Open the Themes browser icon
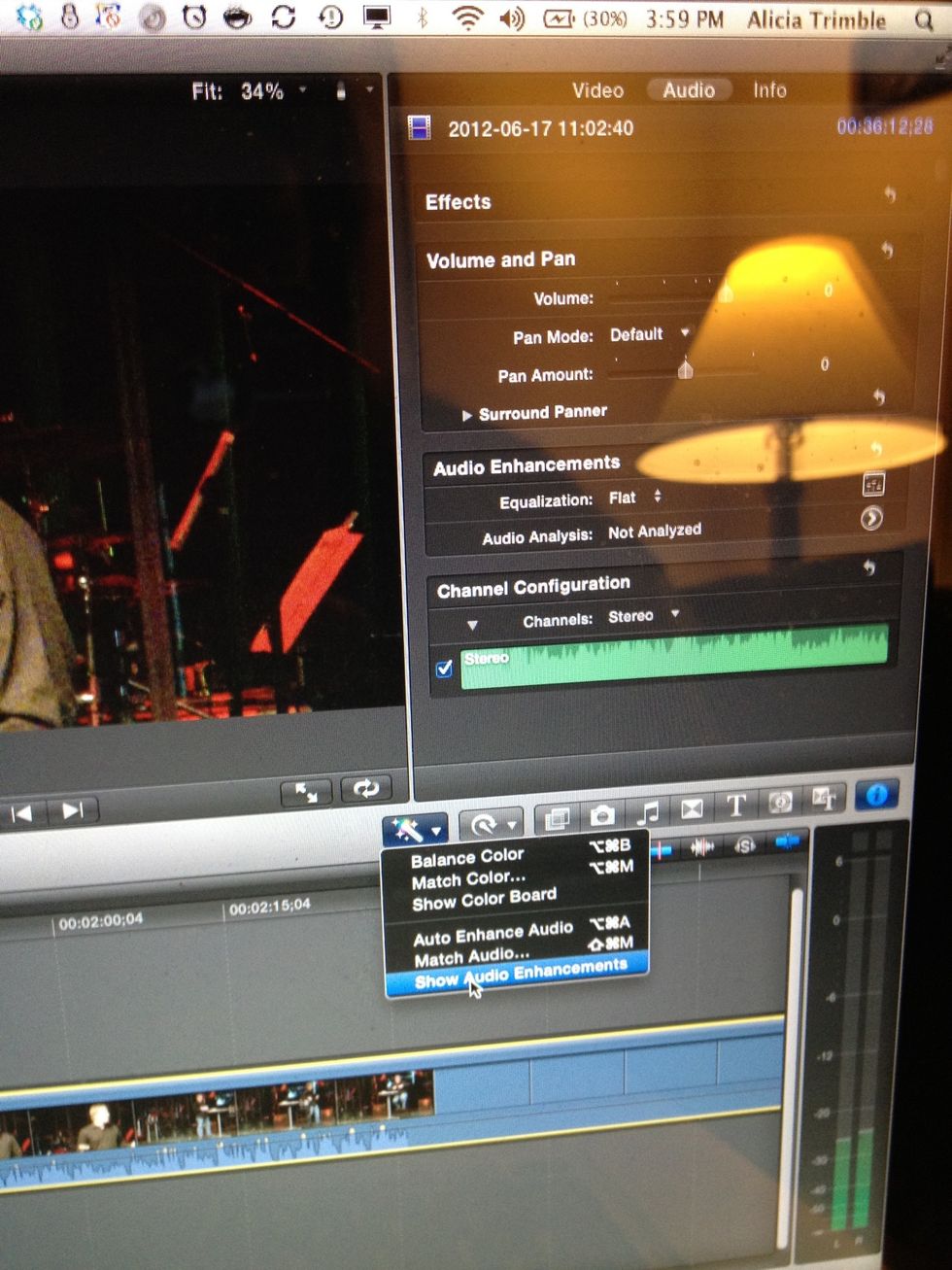The image size is (952, 1270). [x=824, y=799]
